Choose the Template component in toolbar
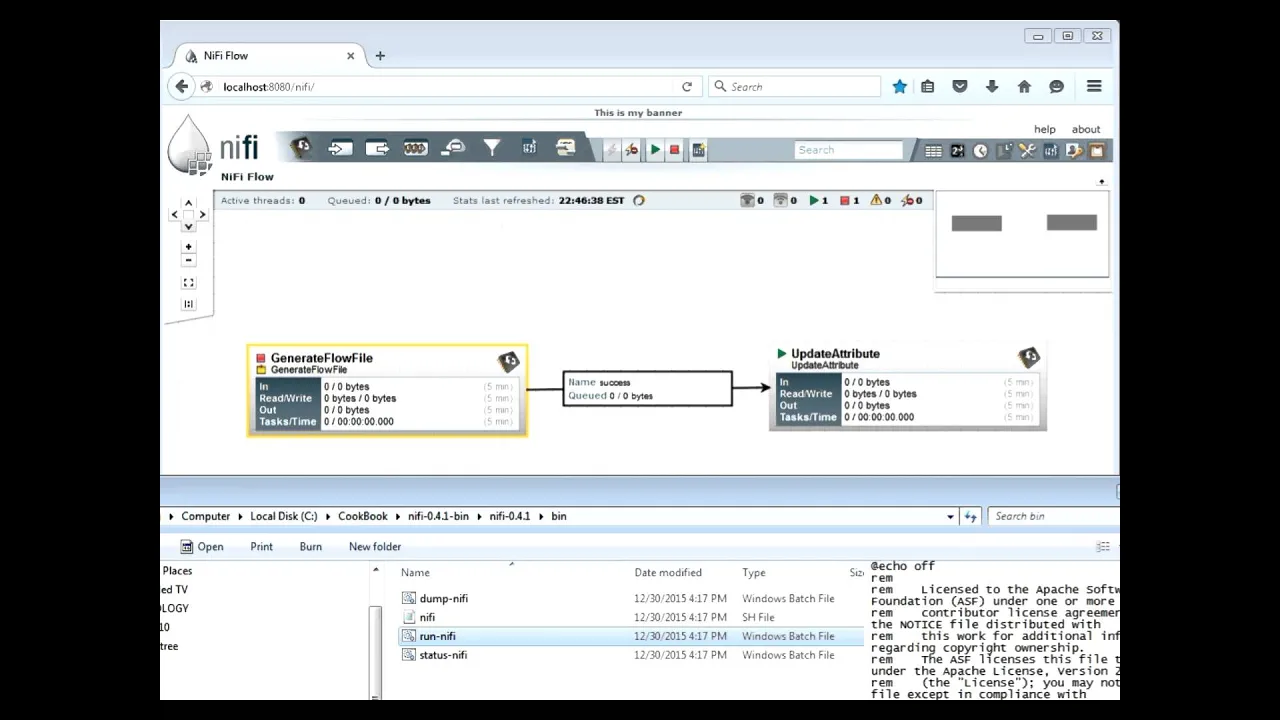This screenshot has width=1280, height=720. (x=529, y=148)
